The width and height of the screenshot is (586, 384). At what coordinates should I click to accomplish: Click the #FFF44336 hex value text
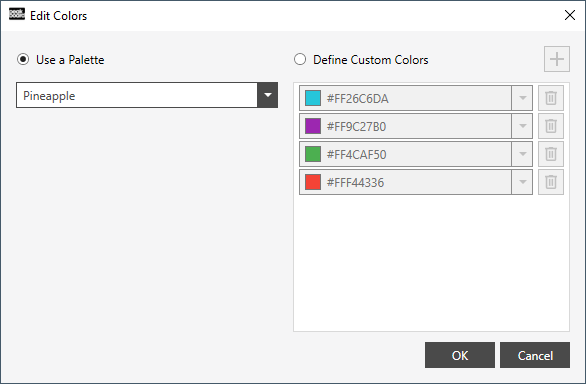click(355, 182)
